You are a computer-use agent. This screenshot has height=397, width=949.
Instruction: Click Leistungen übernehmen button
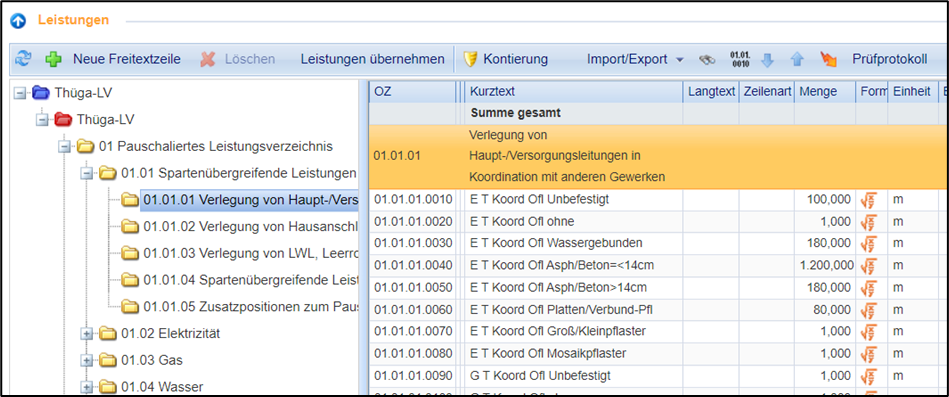coord(372,59)
